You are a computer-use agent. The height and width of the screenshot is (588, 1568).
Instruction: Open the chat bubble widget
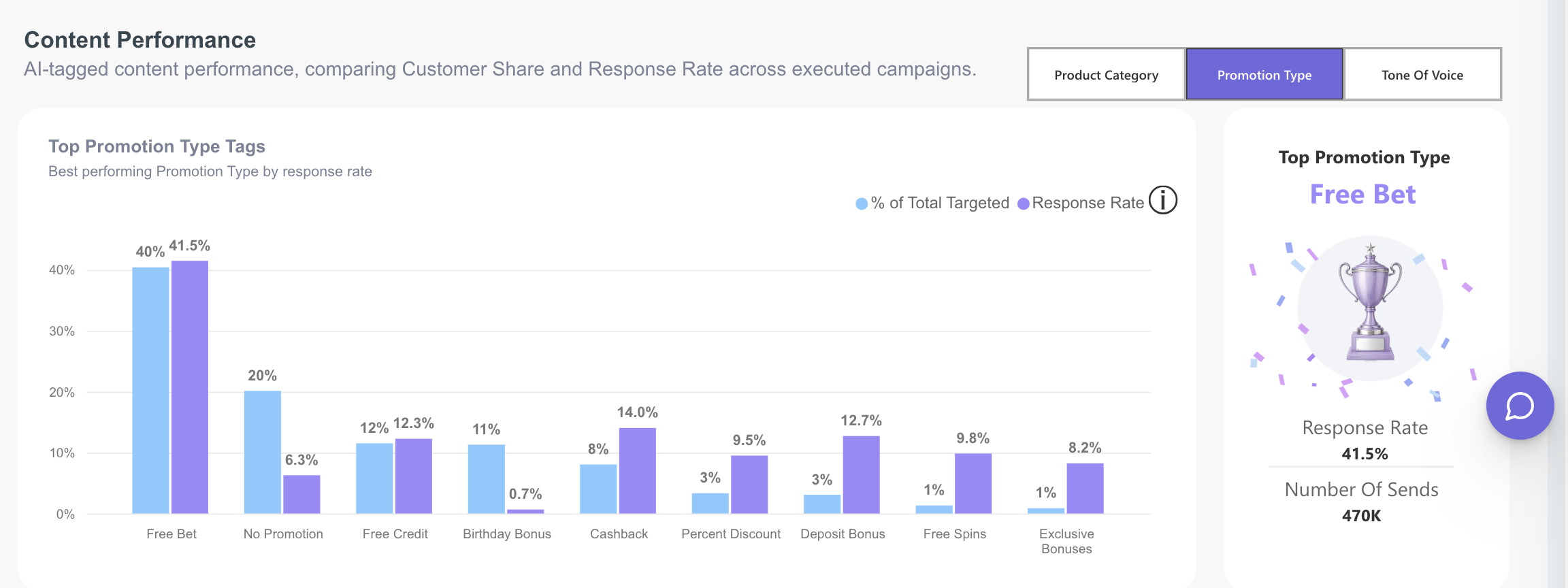1520,406
